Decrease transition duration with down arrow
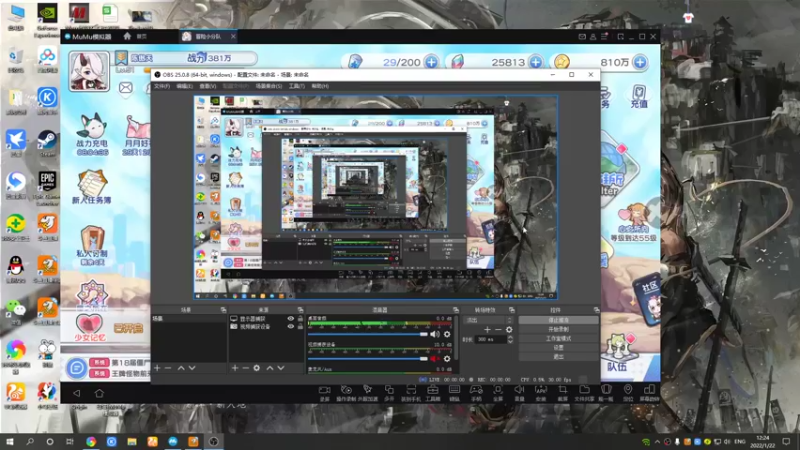The width and height of the screenshot is (800, 450). pyautogui.click(x=510, y=341)
